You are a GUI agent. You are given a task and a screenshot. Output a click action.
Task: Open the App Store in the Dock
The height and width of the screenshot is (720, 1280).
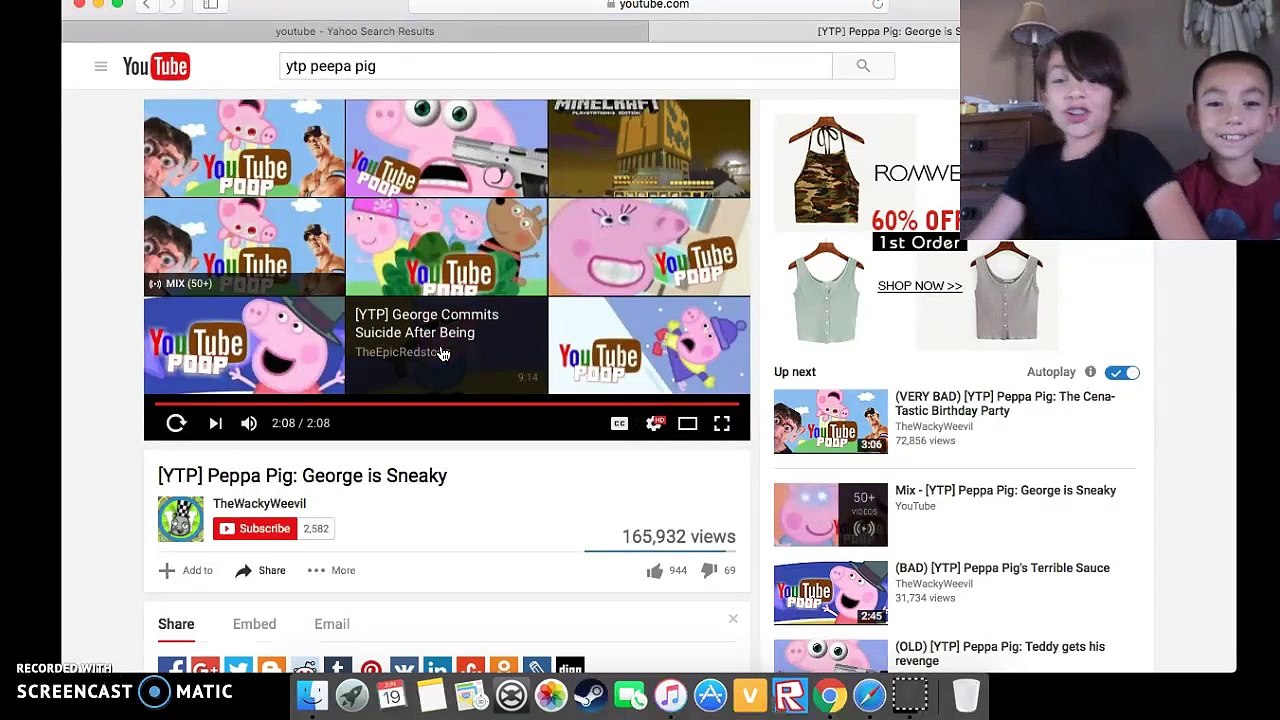pyautogui.click(x=710, y=694)
